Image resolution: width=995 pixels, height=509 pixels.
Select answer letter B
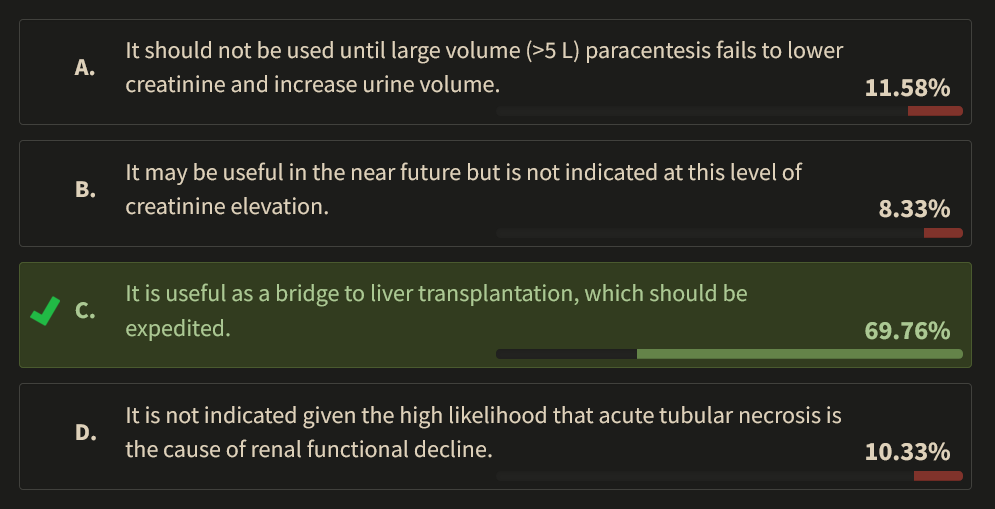85,190
